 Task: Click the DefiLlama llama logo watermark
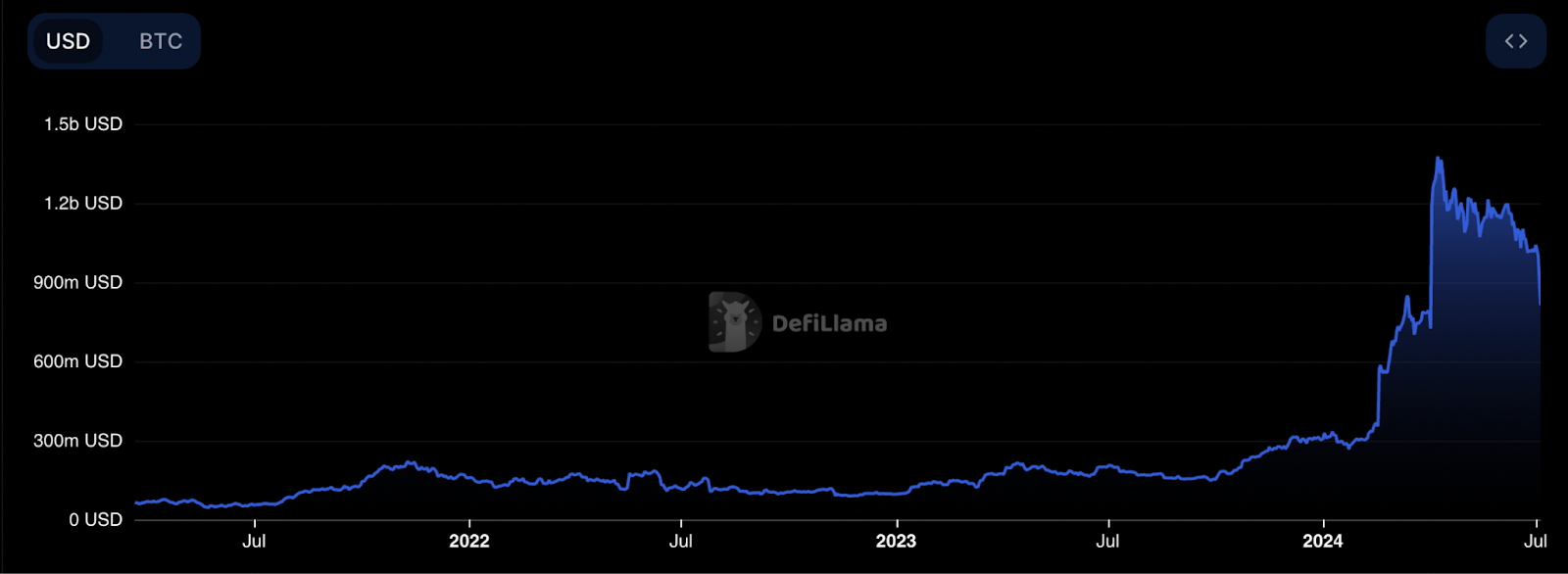coord(734,322)
